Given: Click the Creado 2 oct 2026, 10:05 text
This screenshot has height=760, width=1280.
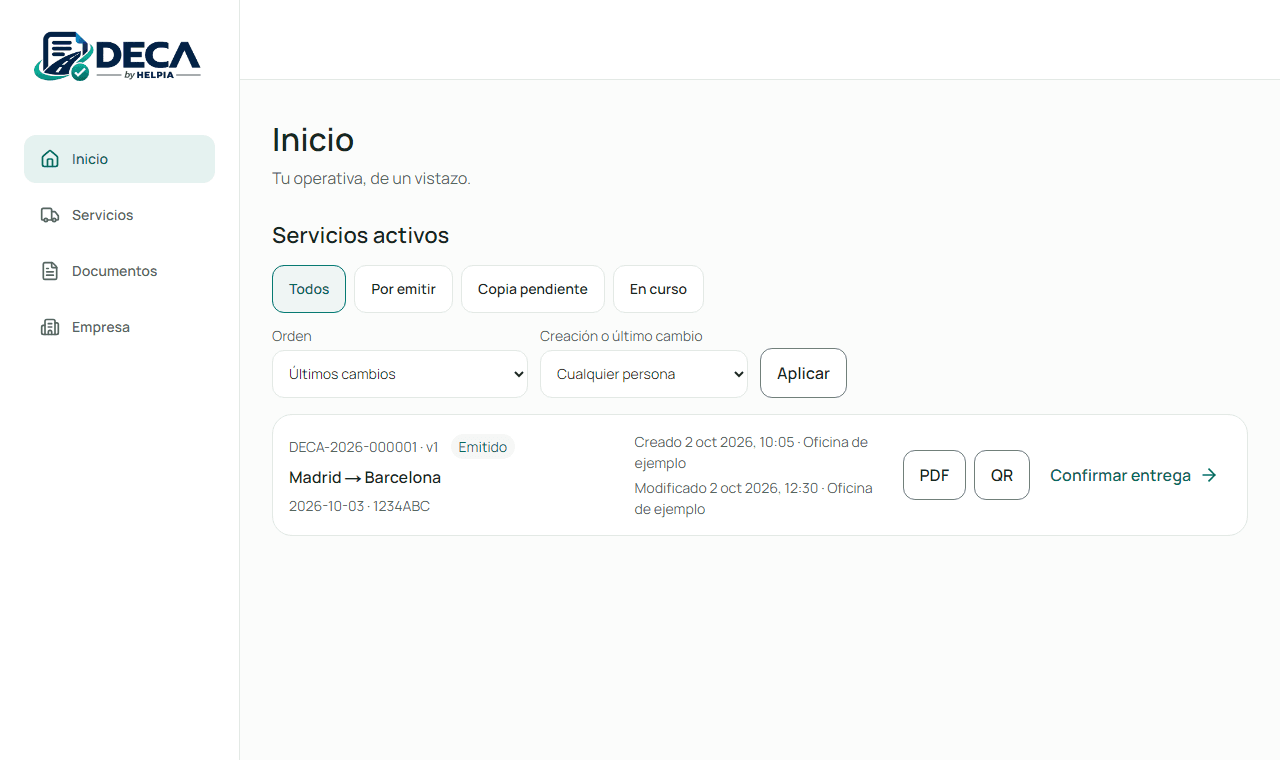Looking at the screenshot, I should (x=751, y=452).
